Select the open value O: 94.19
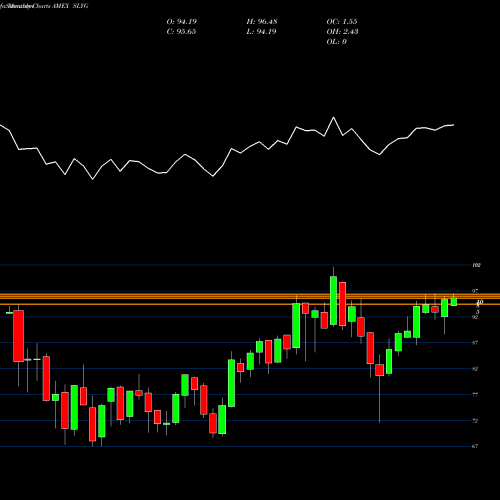The width and height of the screenshot is (500, 500). [x=182, y=22]
